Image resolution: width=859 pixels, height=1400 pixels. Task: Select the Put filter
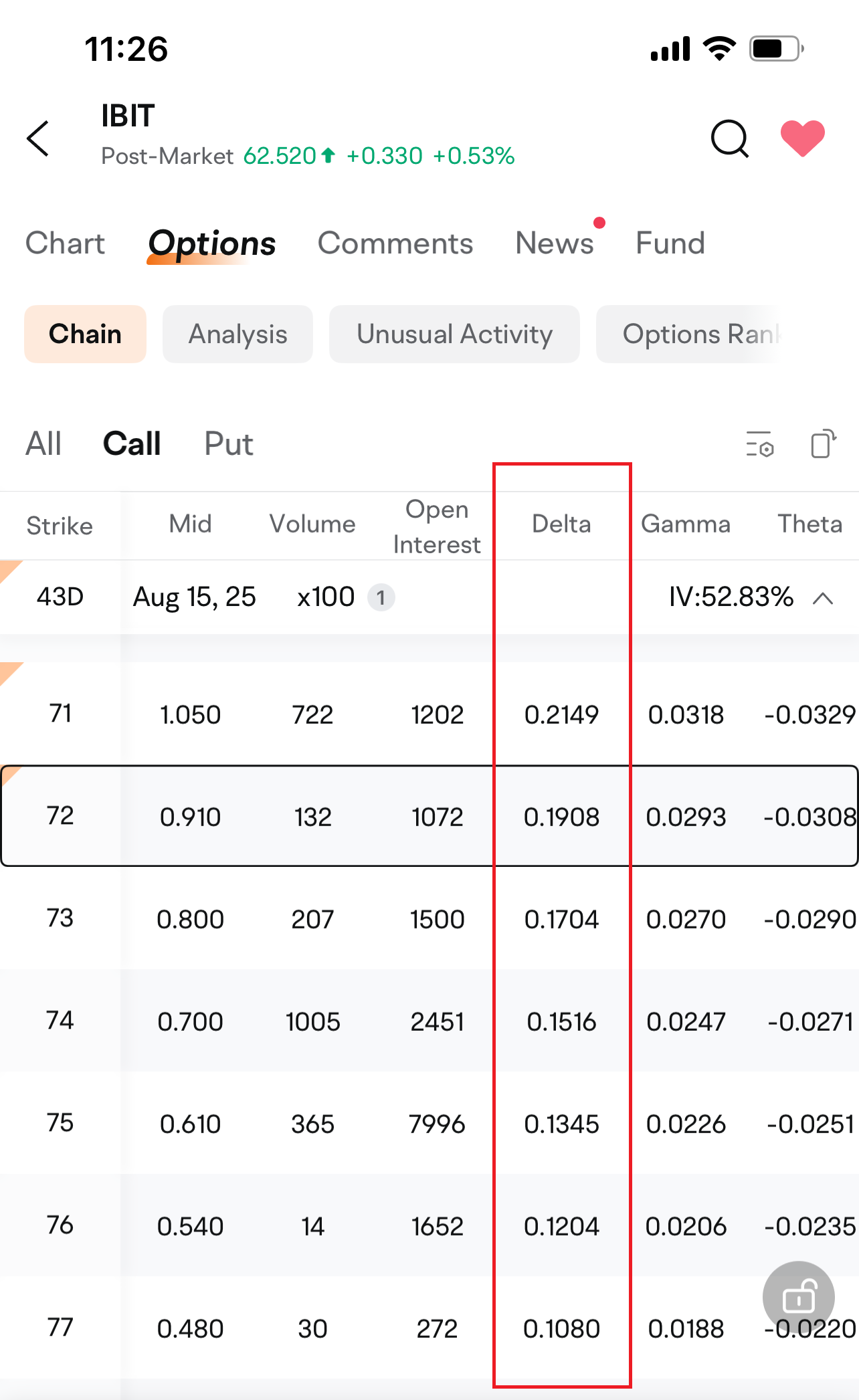click(x=228, y=444)
